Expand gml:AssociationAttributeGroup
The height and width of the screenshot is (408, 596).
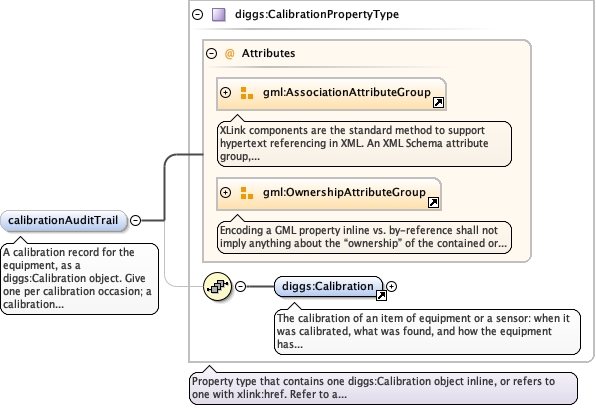226,92
